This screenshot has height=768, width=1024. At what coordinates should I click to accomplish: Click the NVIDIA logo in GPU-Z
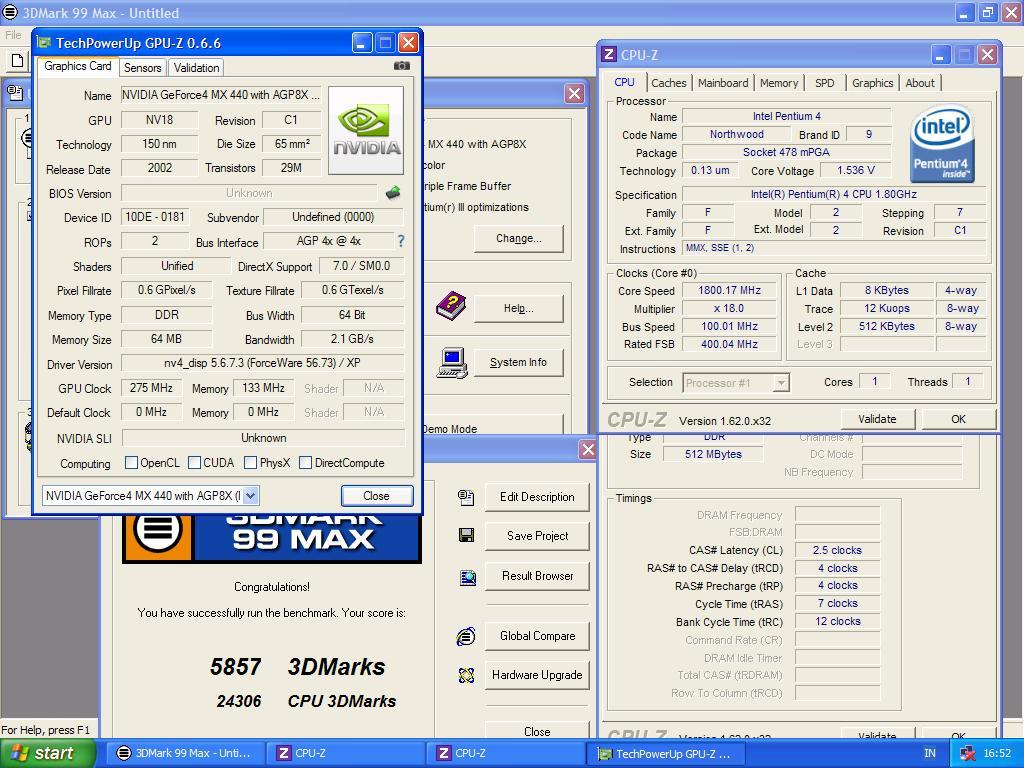pyautogui.click(x=366, y=131)
